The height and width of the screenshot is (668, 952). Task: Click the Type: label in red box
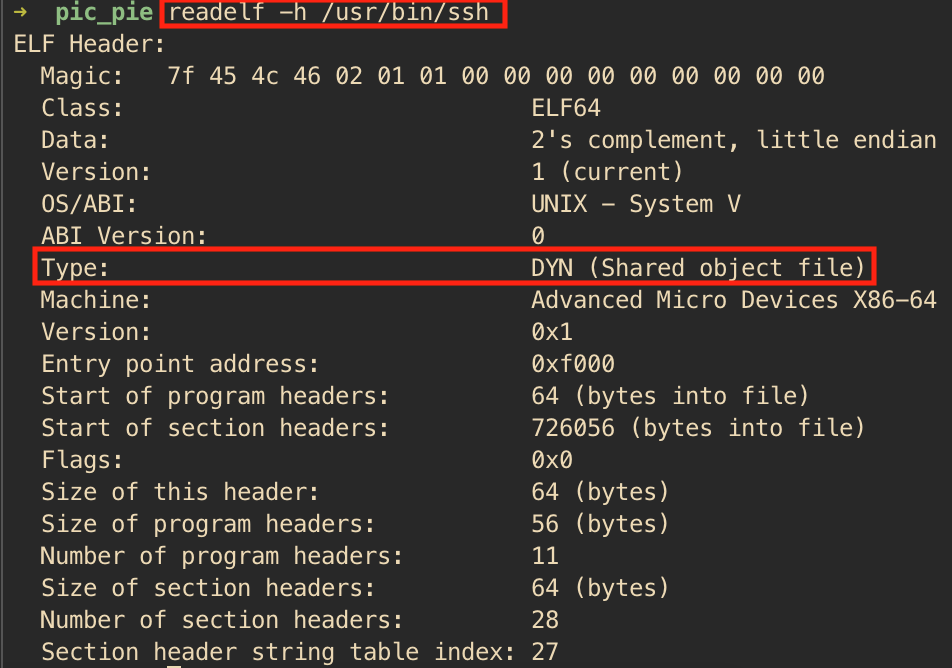(x=75, y=268)
